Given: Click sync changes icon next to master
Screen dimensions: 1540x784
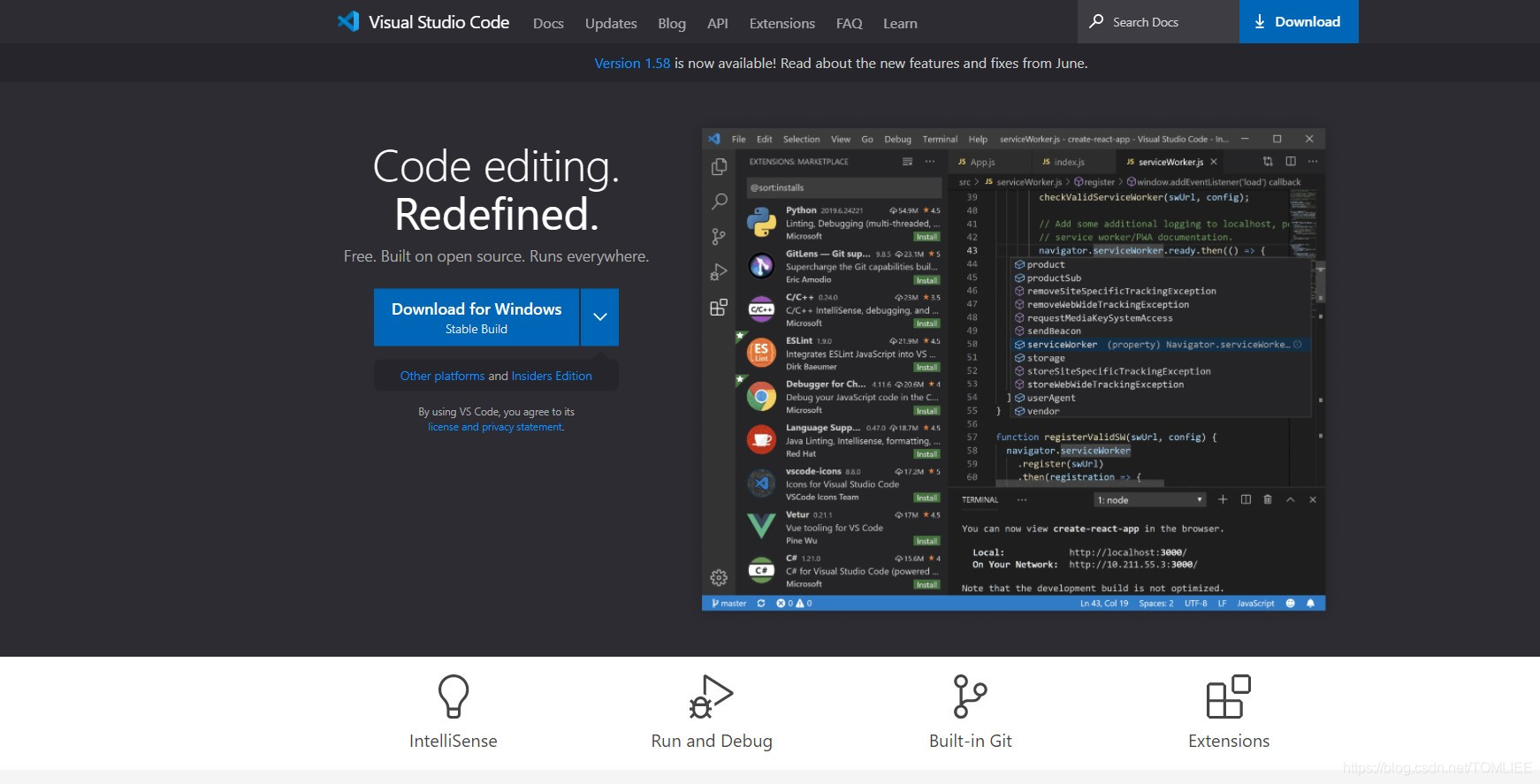Looking at the screenshot, I should point(761,604).
